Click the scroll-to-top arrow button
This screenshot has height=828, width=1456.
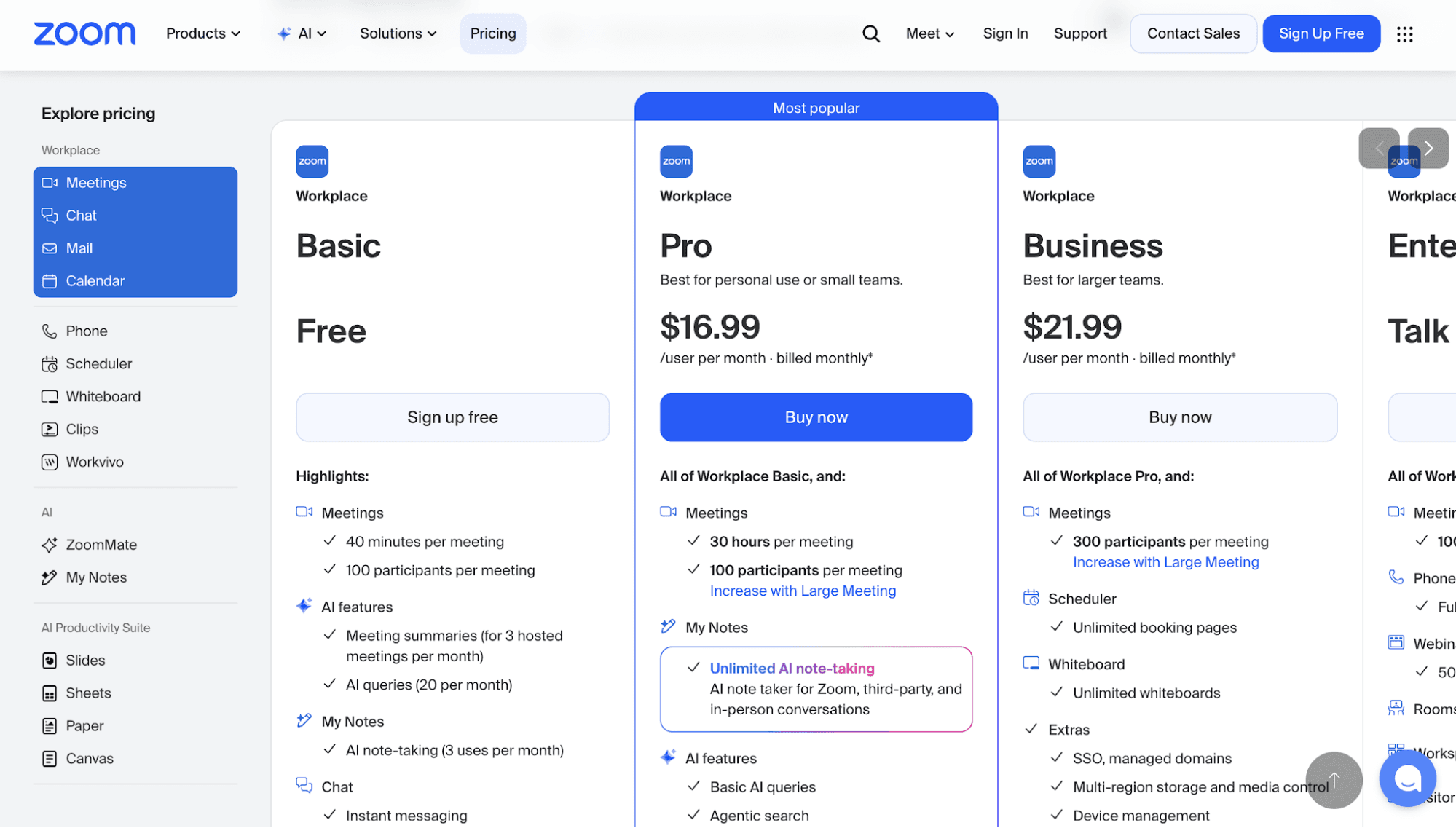[1334, 780]
